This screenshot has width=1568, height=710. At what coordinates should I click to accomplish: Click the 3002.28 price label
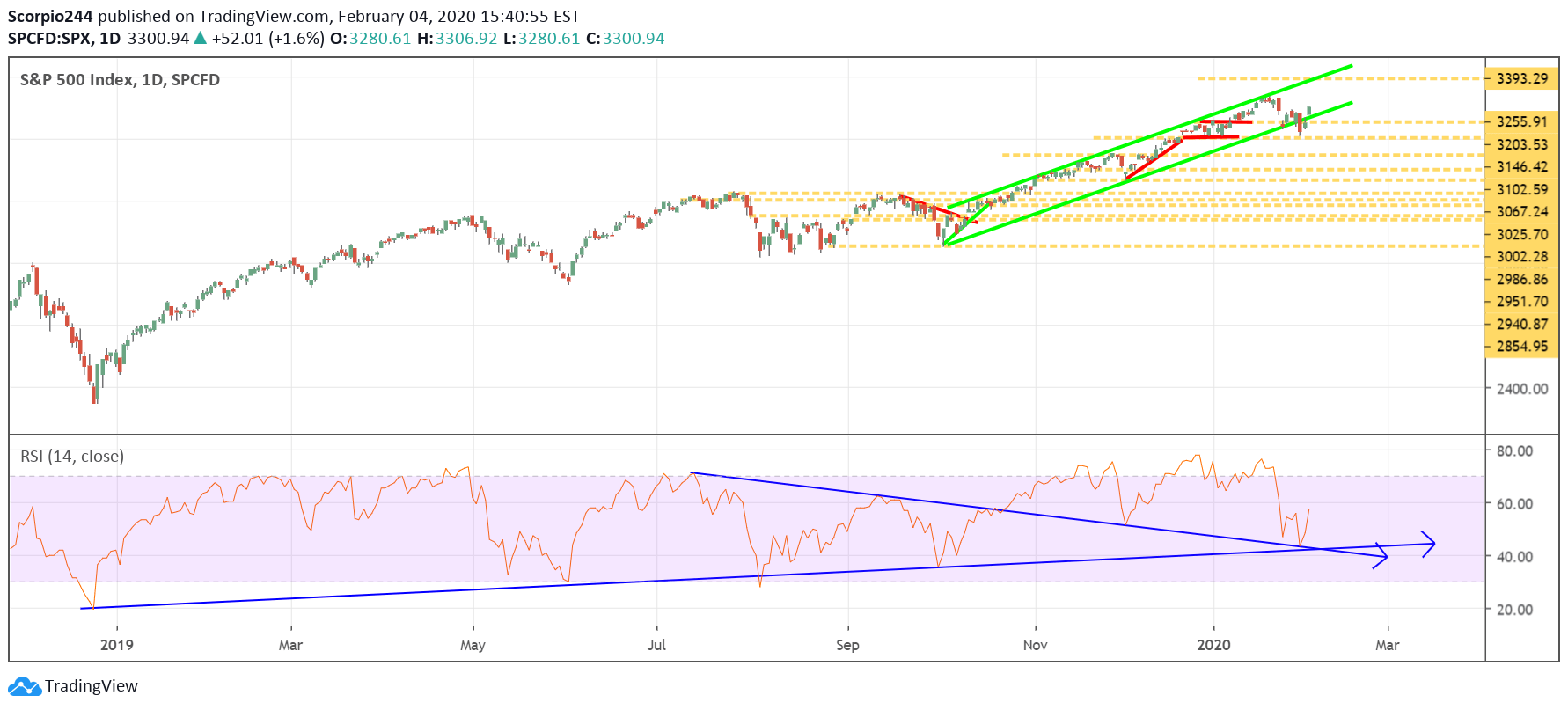1521,256
